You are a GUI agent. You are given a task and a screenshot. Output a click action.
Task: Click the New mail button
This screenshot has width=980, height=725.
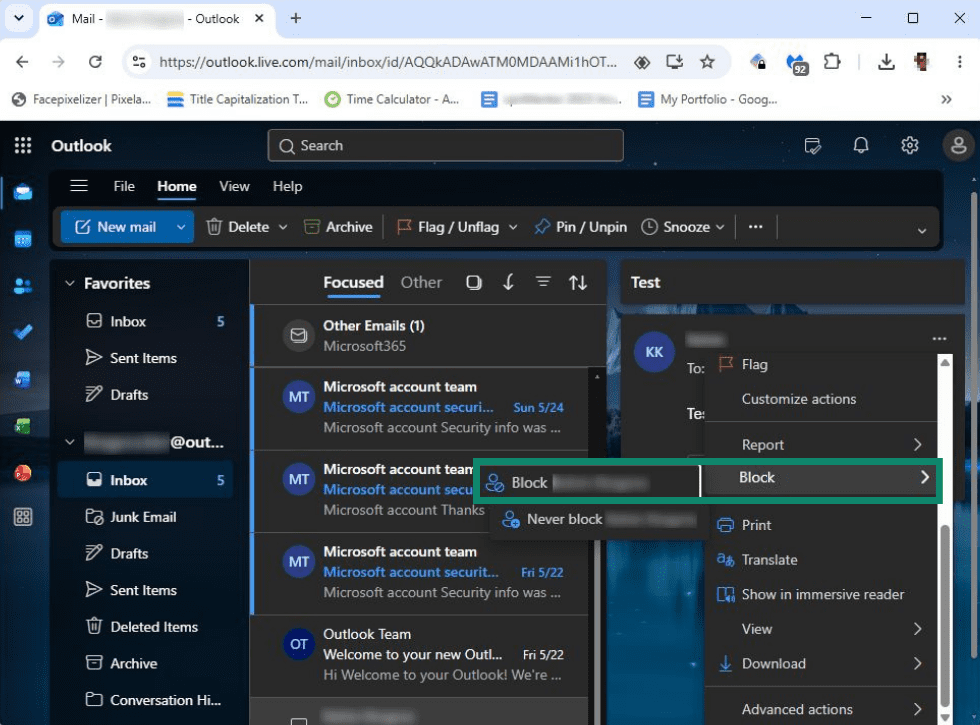tap(116, 227)
